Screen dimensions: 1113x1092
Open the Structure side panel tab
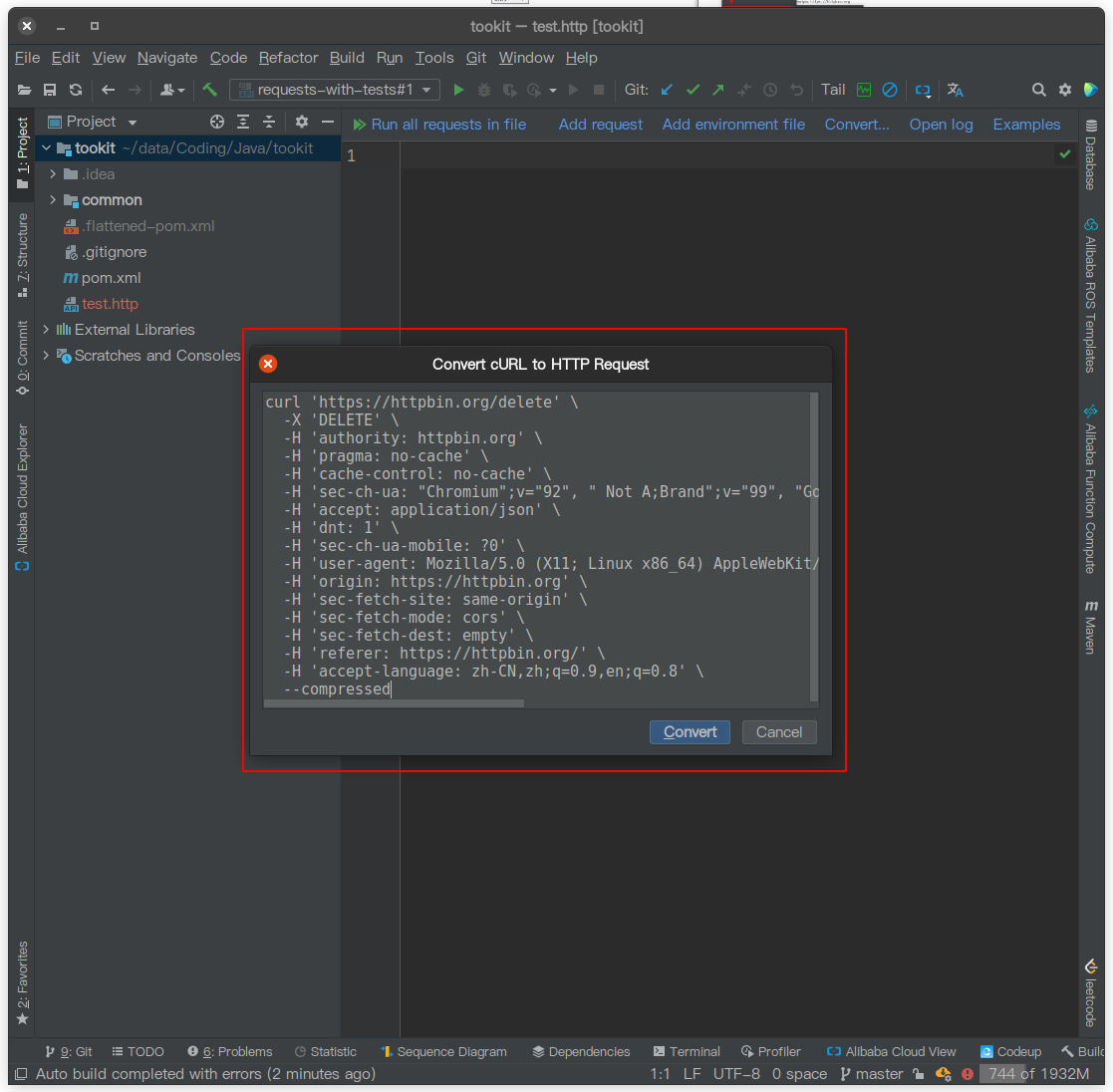[x=23, y=255]
